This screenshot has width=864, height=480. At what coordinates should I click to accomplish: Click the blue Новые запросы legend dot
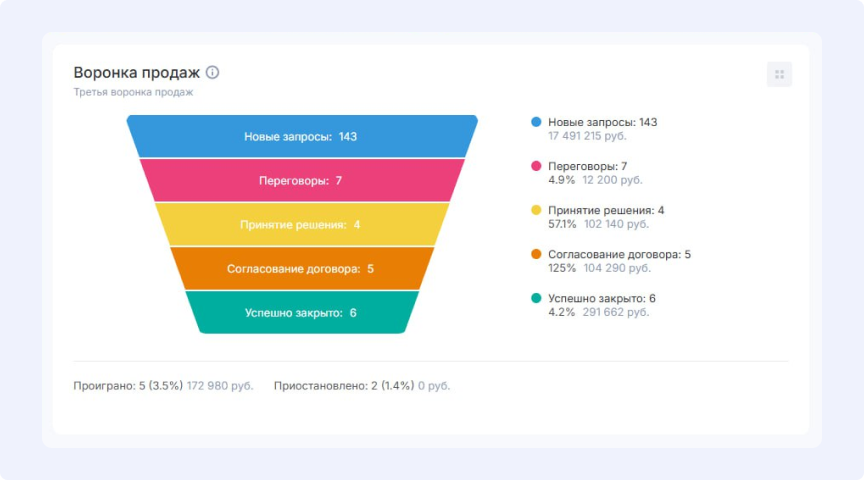pos(537,122)
